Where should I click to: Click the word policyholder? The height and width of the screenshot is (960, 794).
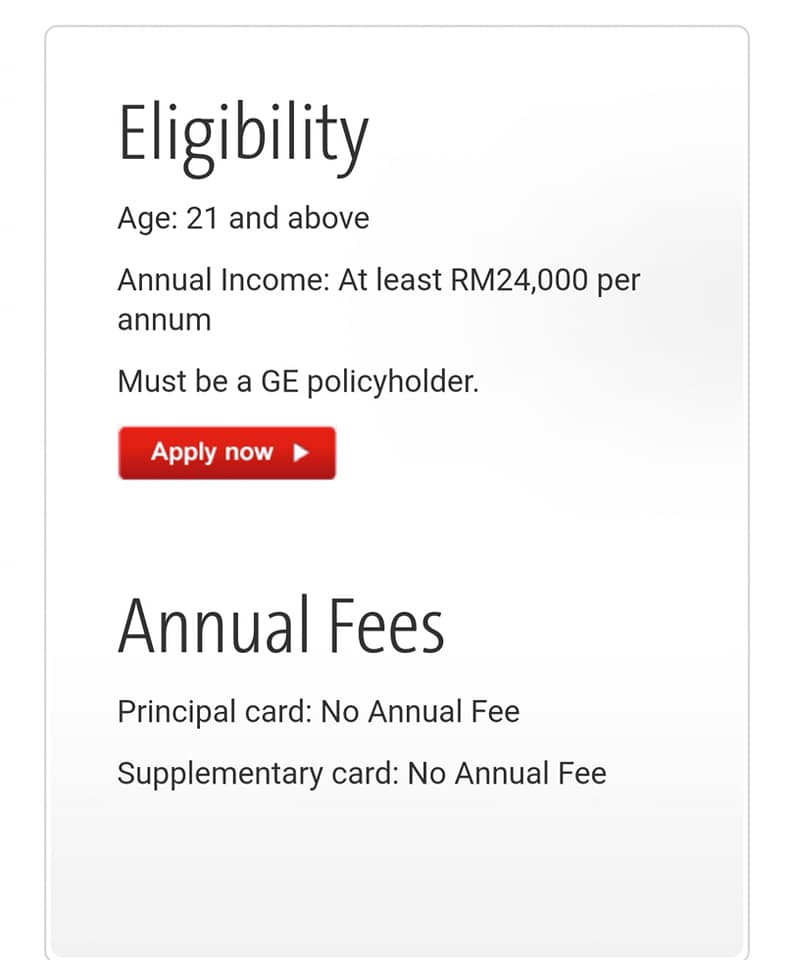click(392, 382)
